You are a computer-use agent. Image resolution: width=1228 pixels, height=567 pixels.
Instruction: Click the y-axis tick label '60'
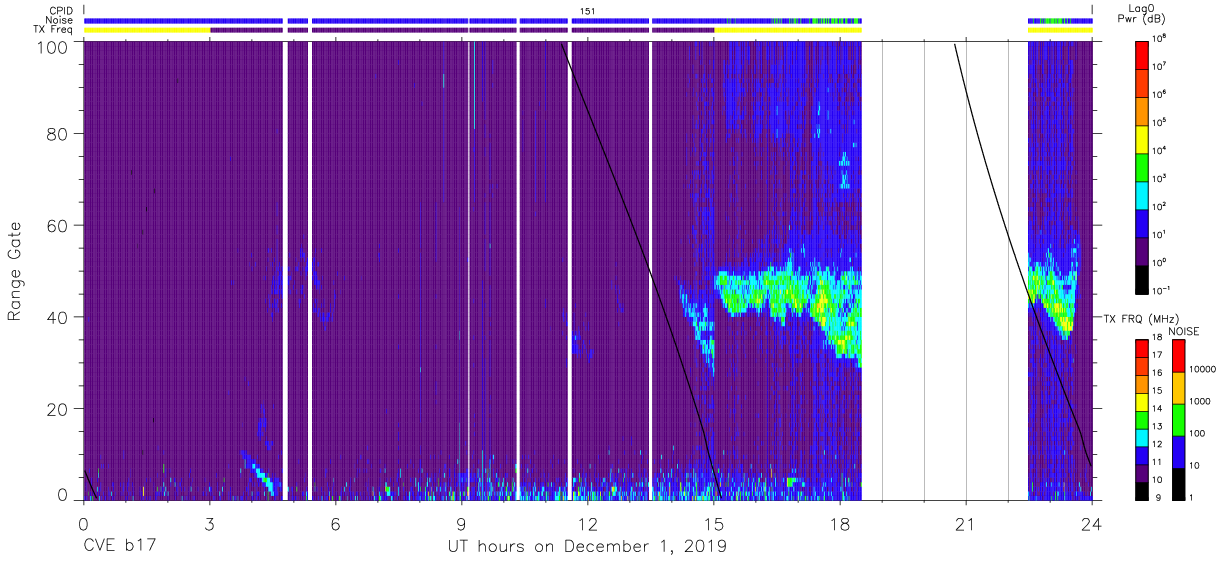[57, 225]
